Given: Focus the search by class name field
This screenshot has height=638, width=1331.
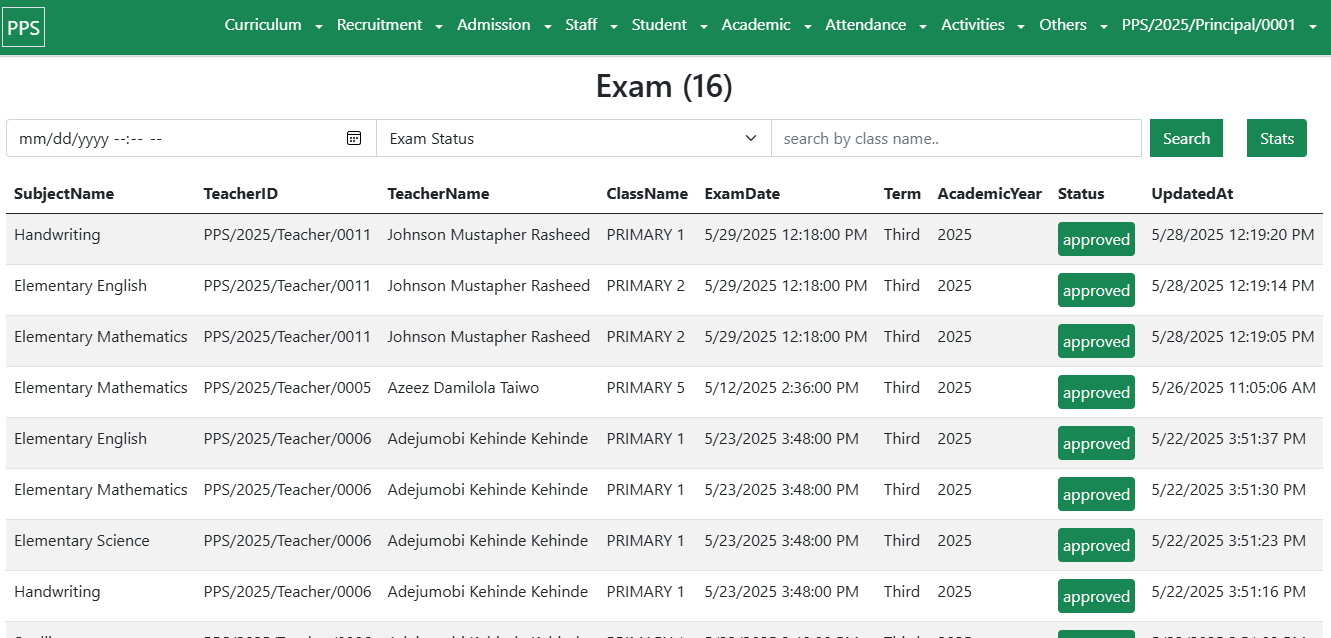Looking at the screenshot, I should pos(955,138).
